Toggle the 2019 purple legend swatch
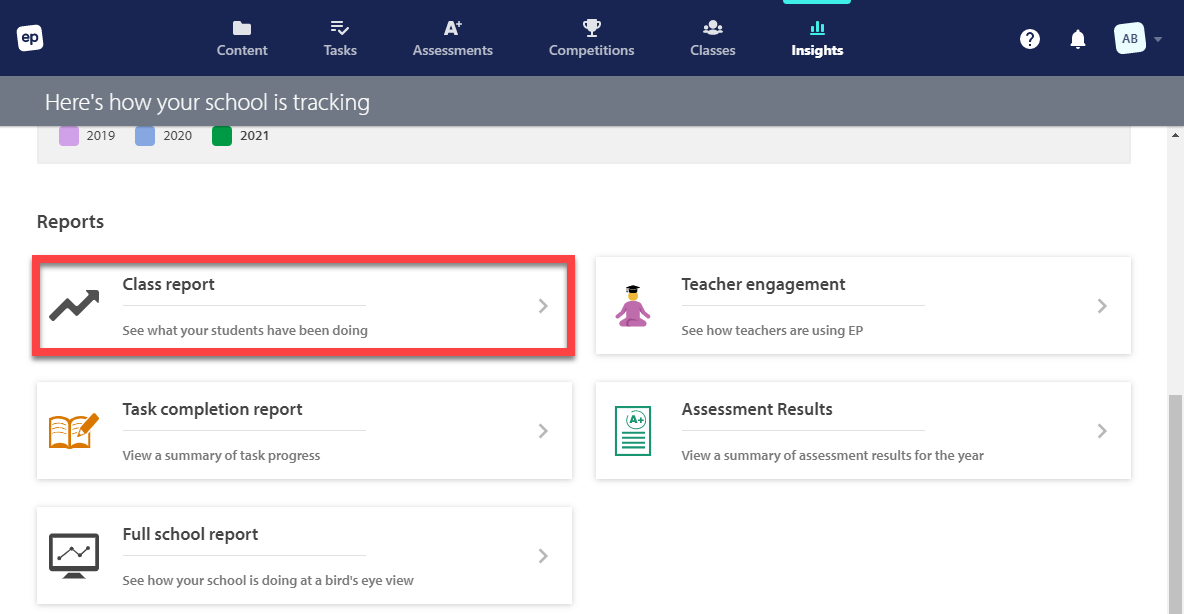Image resolution: width=1184 pixels, height=614 pixels. click(69, 136)
